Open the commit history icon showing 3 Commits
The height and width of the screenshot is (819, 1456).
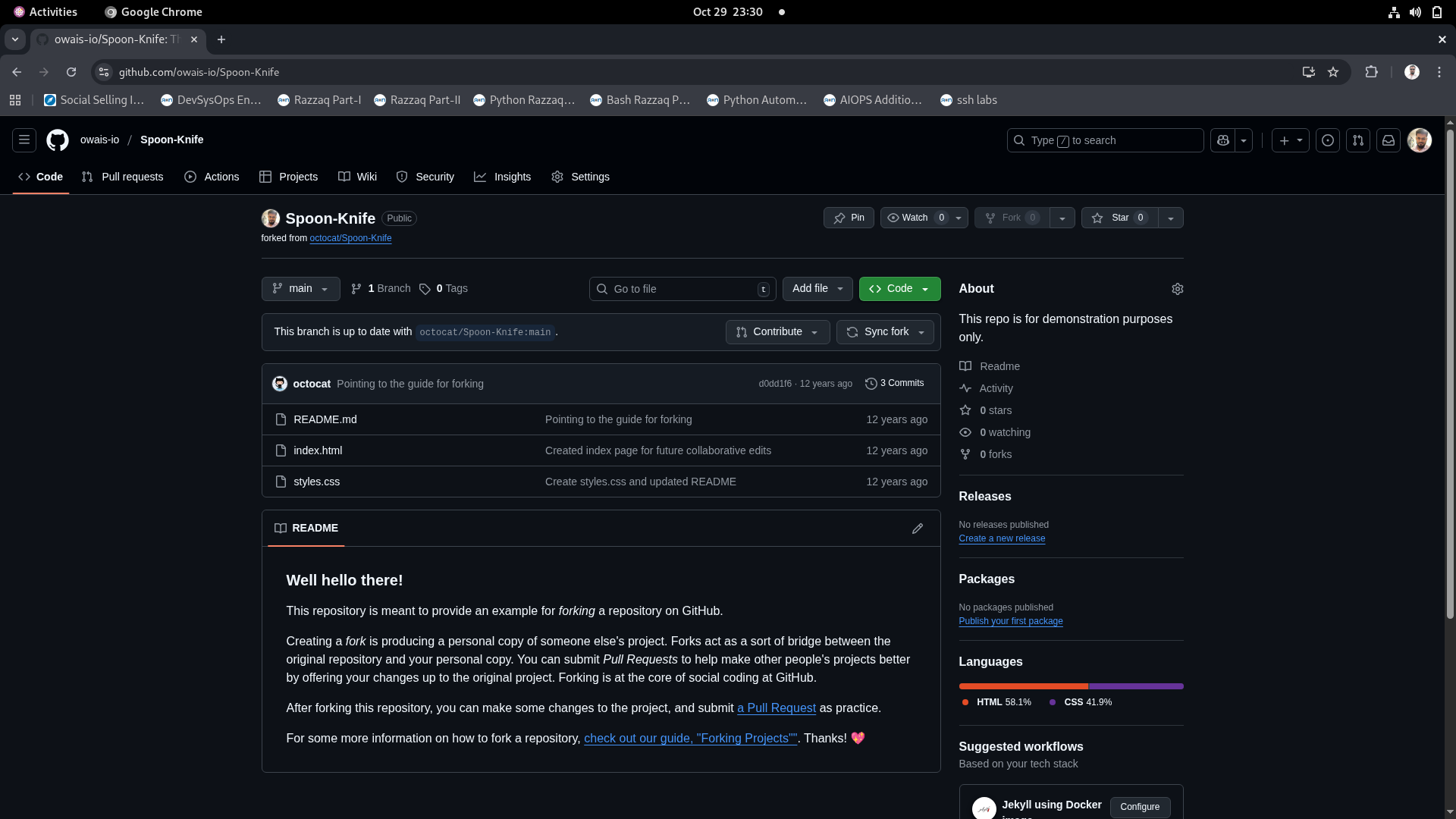click(895, 384)
